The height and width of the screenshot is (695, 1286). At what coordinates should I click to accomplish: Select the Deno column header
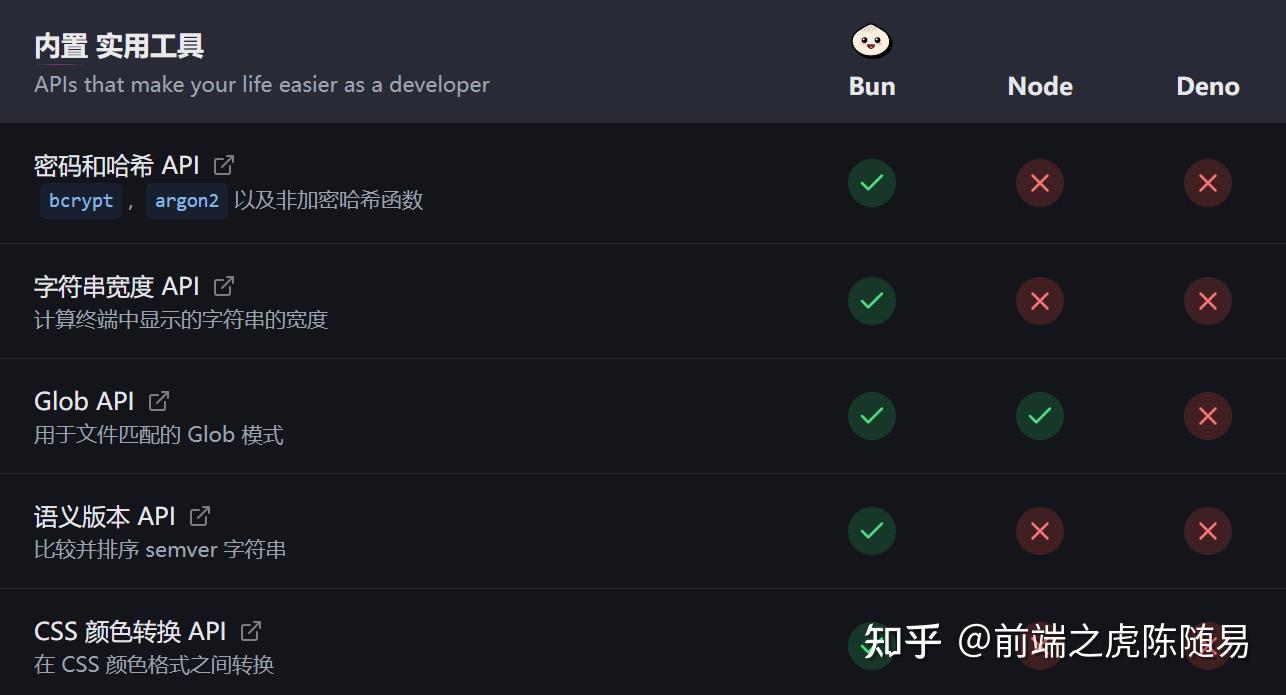1207,86
